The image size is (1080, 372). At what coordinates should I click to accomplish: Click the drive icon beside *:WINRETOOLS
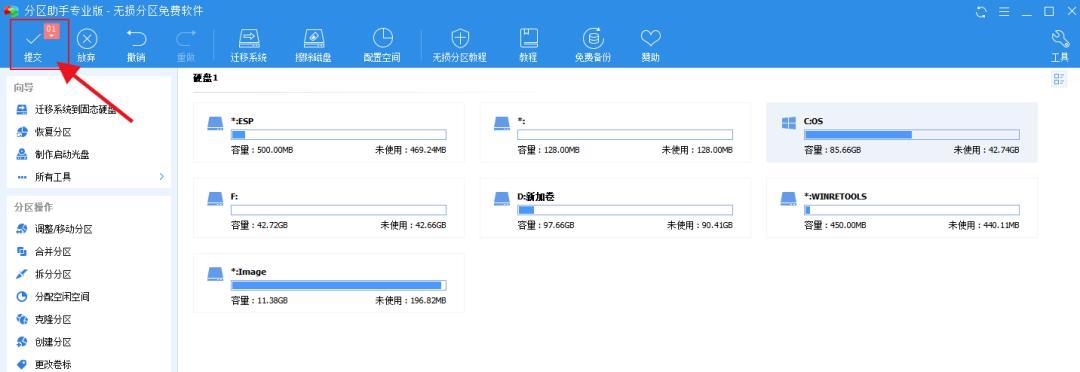click(789, 199)
